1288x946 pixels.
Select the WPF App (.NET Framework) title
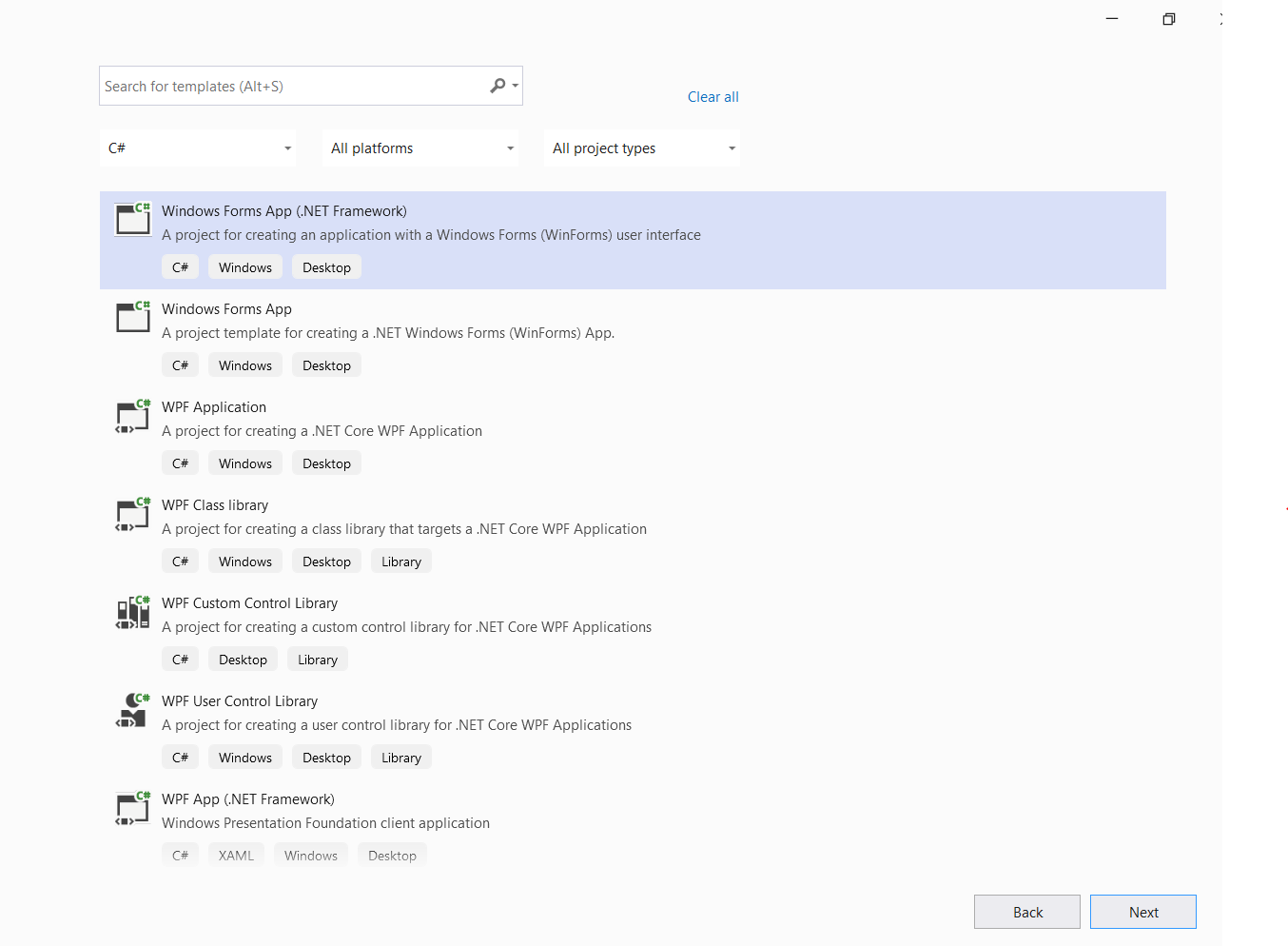tap(248, 799)
